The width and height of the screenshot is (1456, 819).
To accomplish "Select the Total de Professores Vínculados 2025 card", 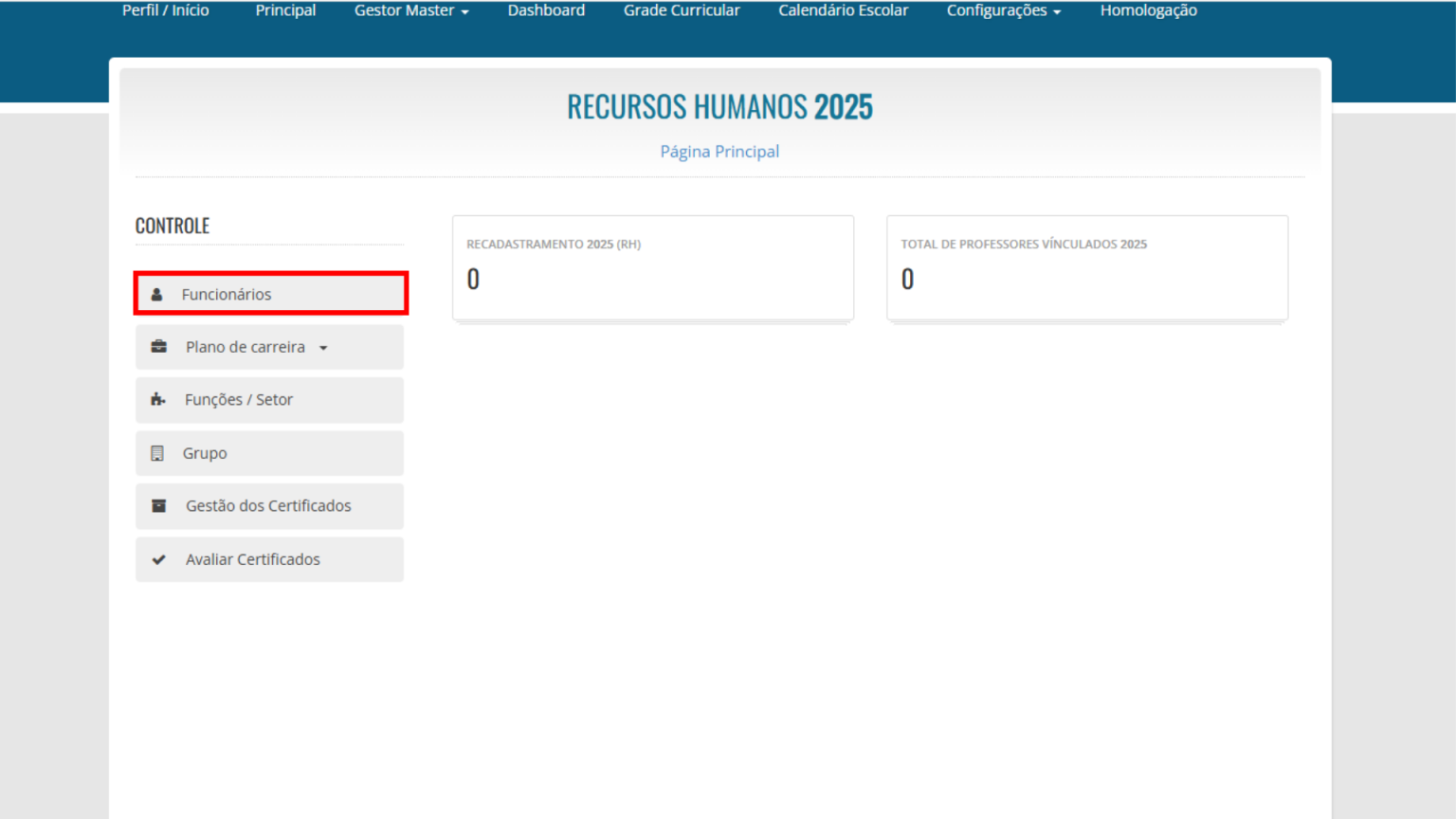I will click(1086, 267).
